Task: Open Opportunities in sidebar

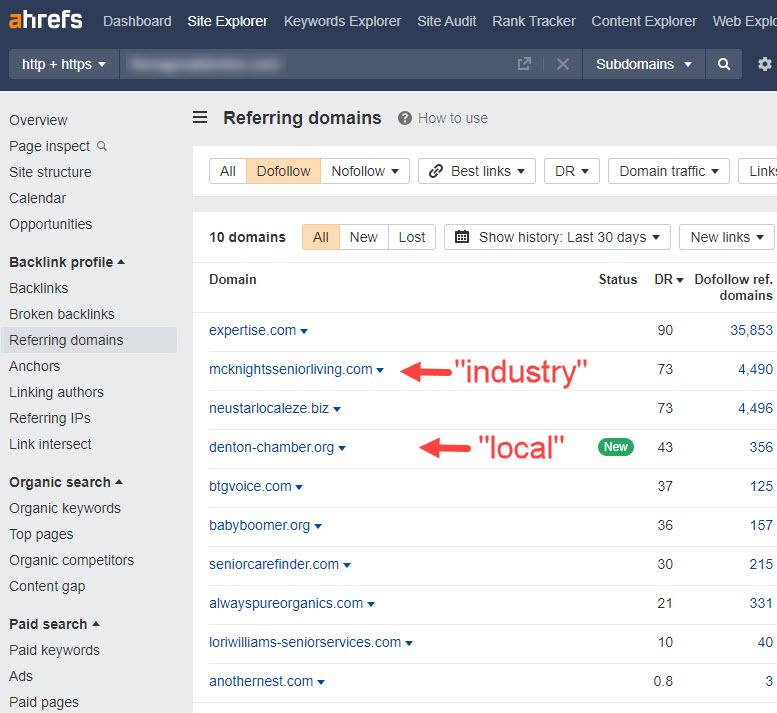Action: click(51, 224)
